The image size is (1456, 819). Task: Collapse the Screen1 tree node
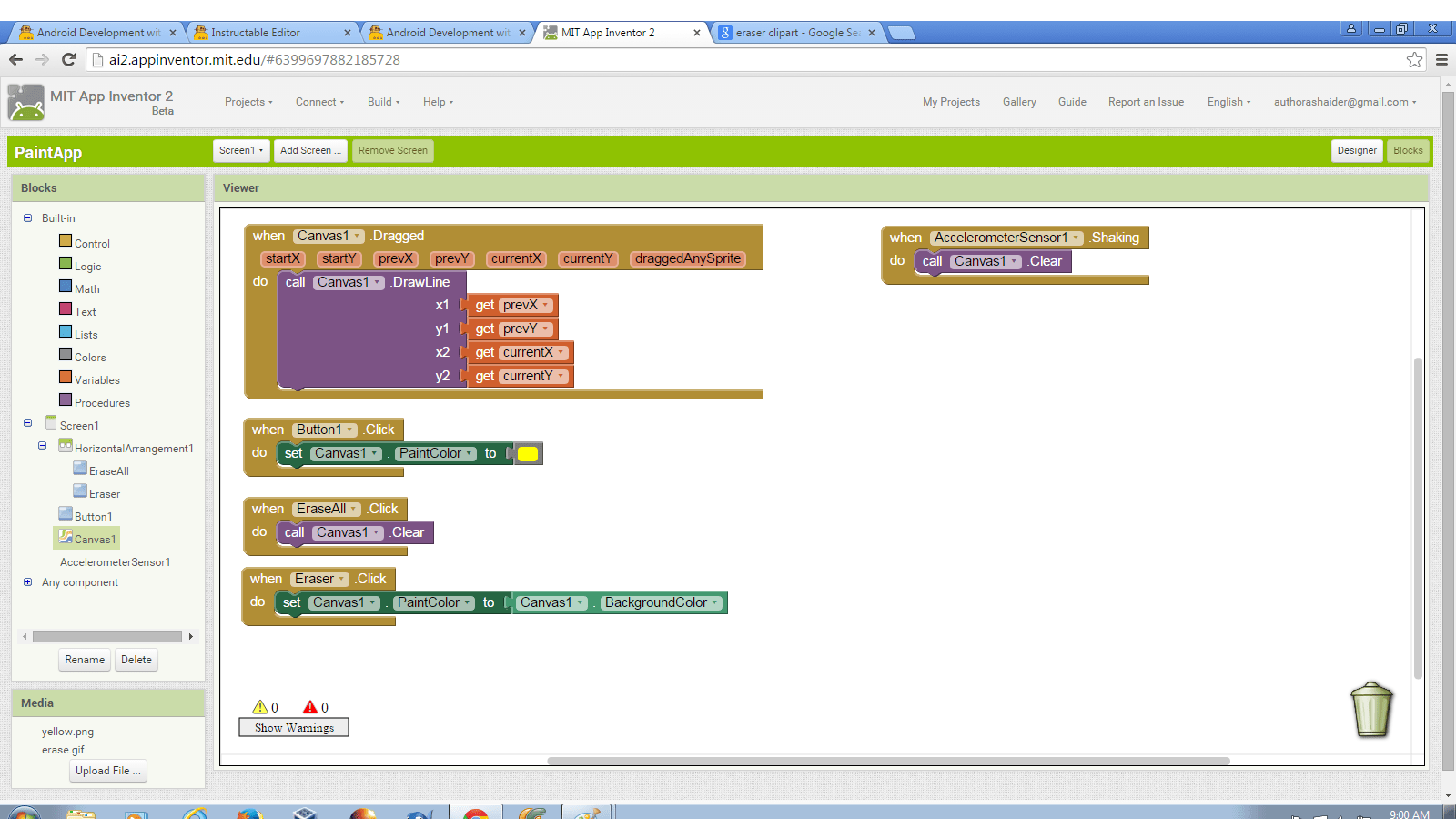[27, 423]
